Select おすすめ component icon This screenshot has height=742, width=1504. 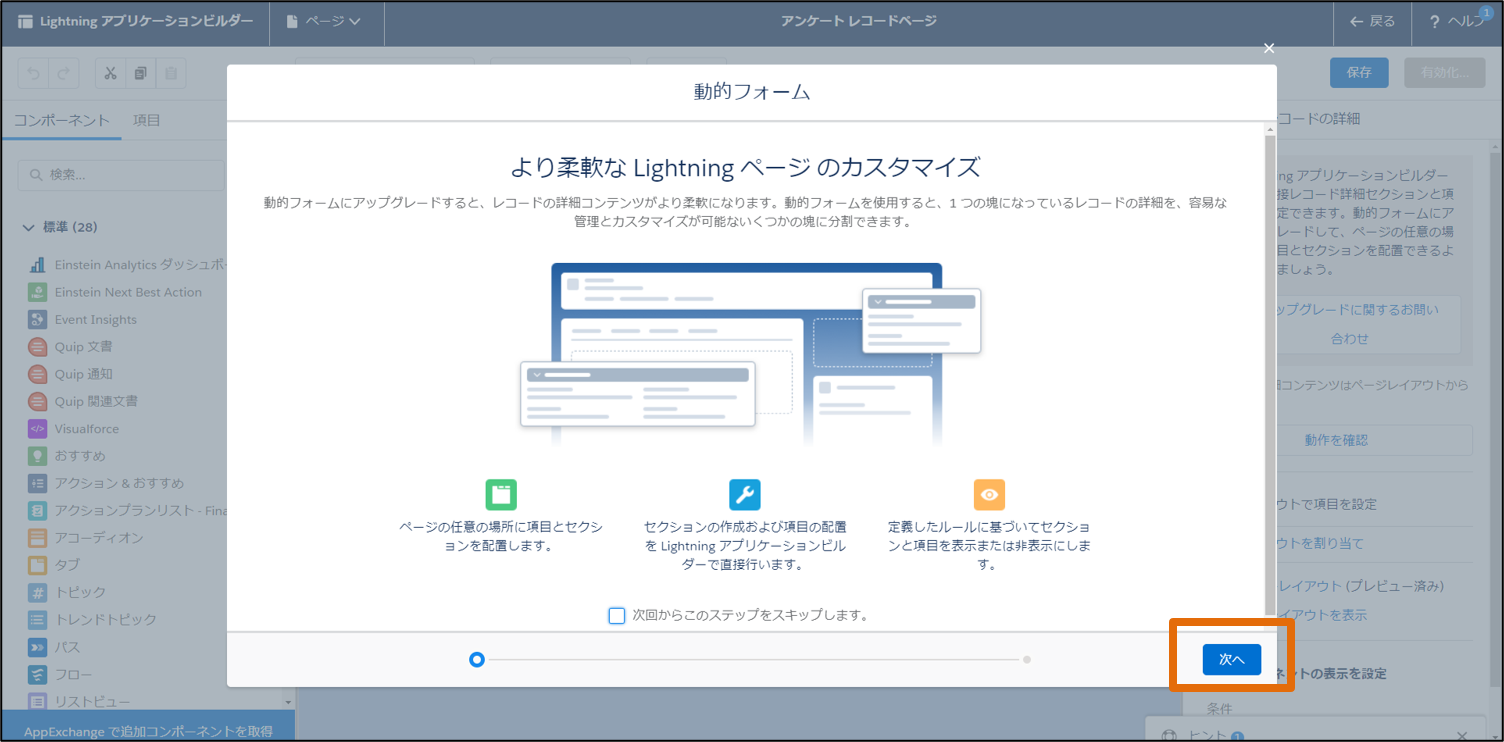tap(37, 456)
